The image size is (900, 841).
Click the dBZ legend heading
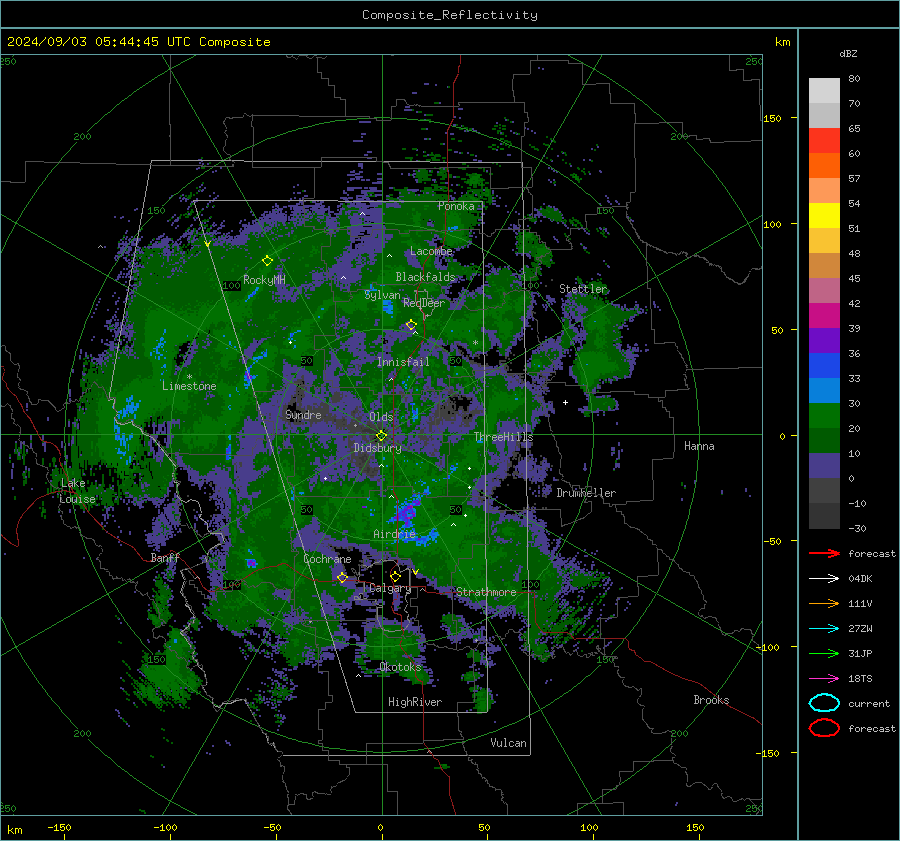click(848, 53)
